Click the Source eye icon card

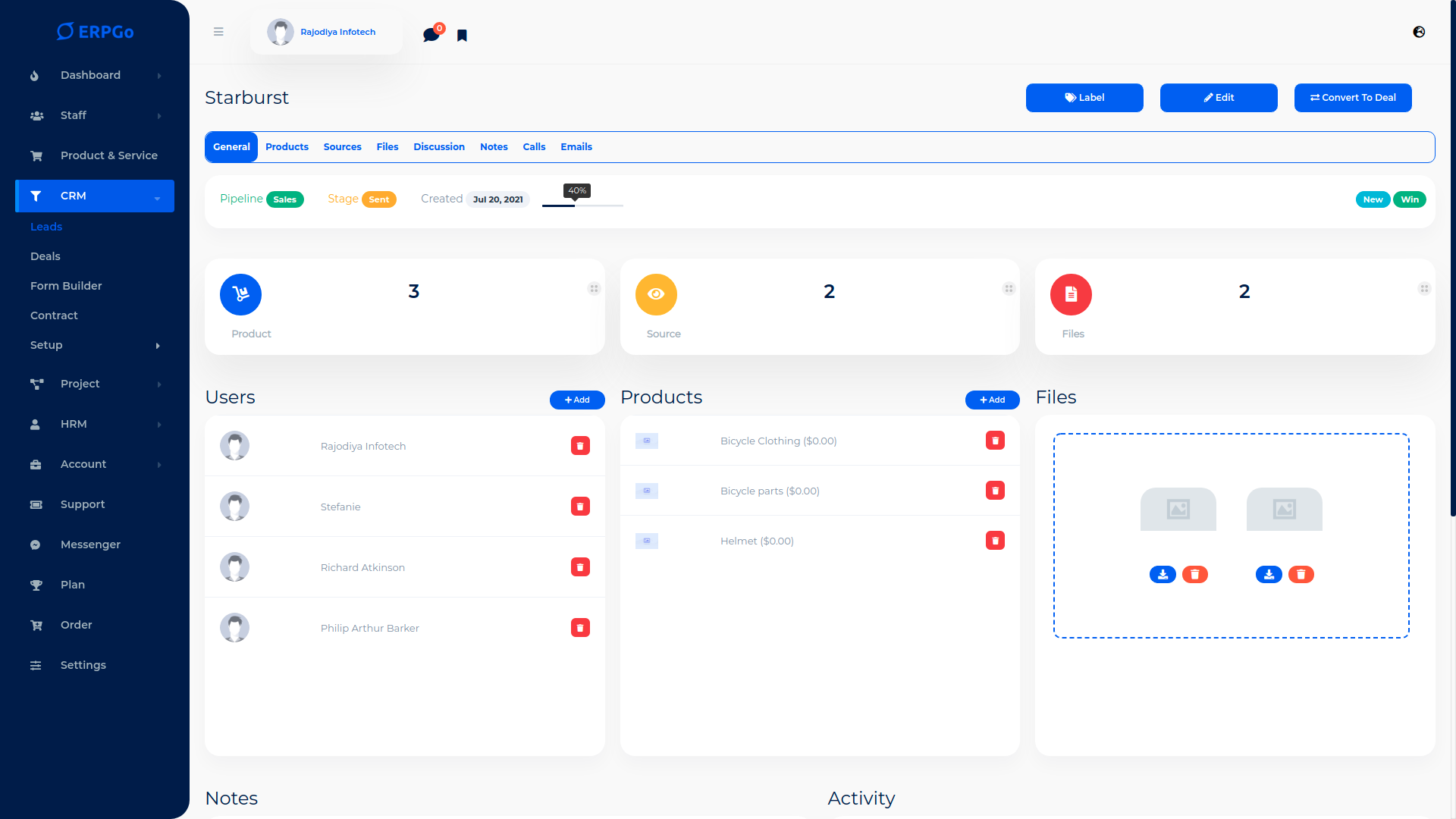(656, 294)
